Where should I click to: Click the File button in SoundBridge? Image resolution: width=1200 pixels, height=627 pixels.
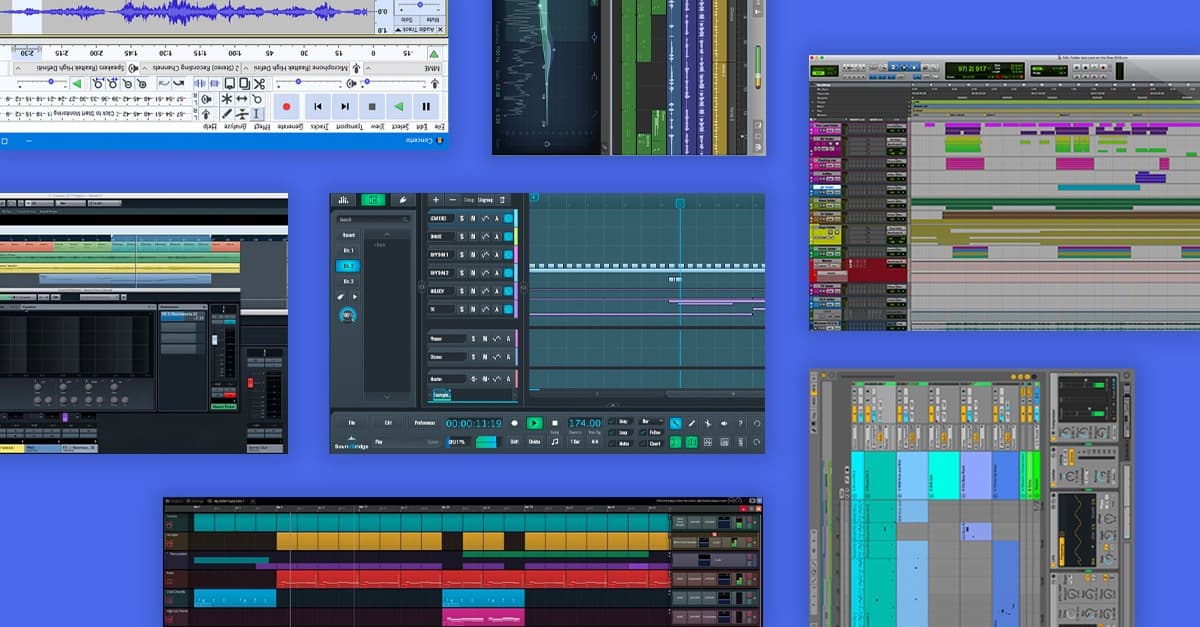pyautogui.click(x=352, y=423)
